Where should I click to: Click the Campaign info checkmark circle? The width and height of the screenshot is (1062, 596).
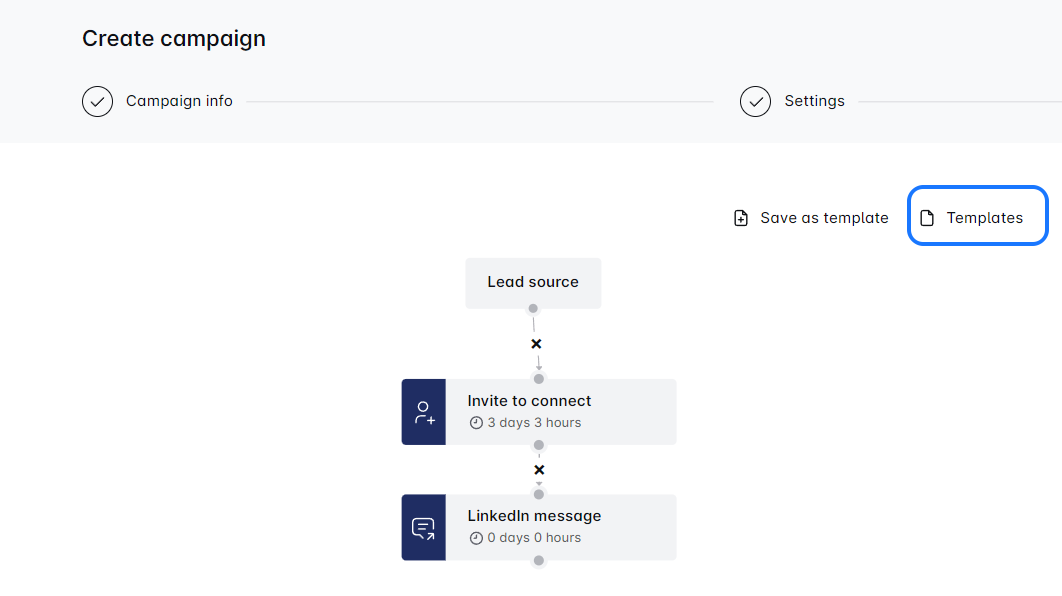click(97, 101)
